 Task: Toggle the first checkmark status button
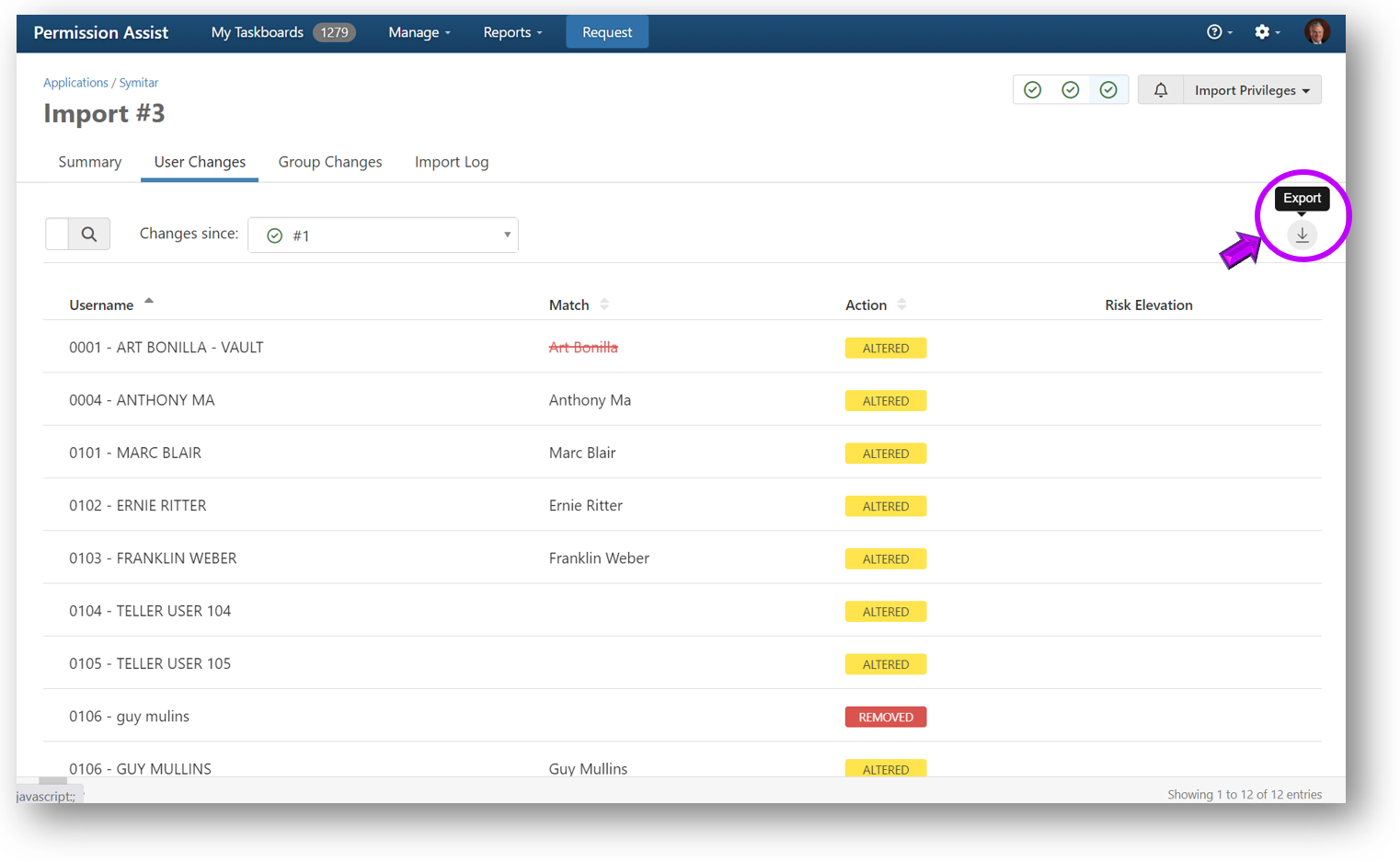tap(1032, 90)
